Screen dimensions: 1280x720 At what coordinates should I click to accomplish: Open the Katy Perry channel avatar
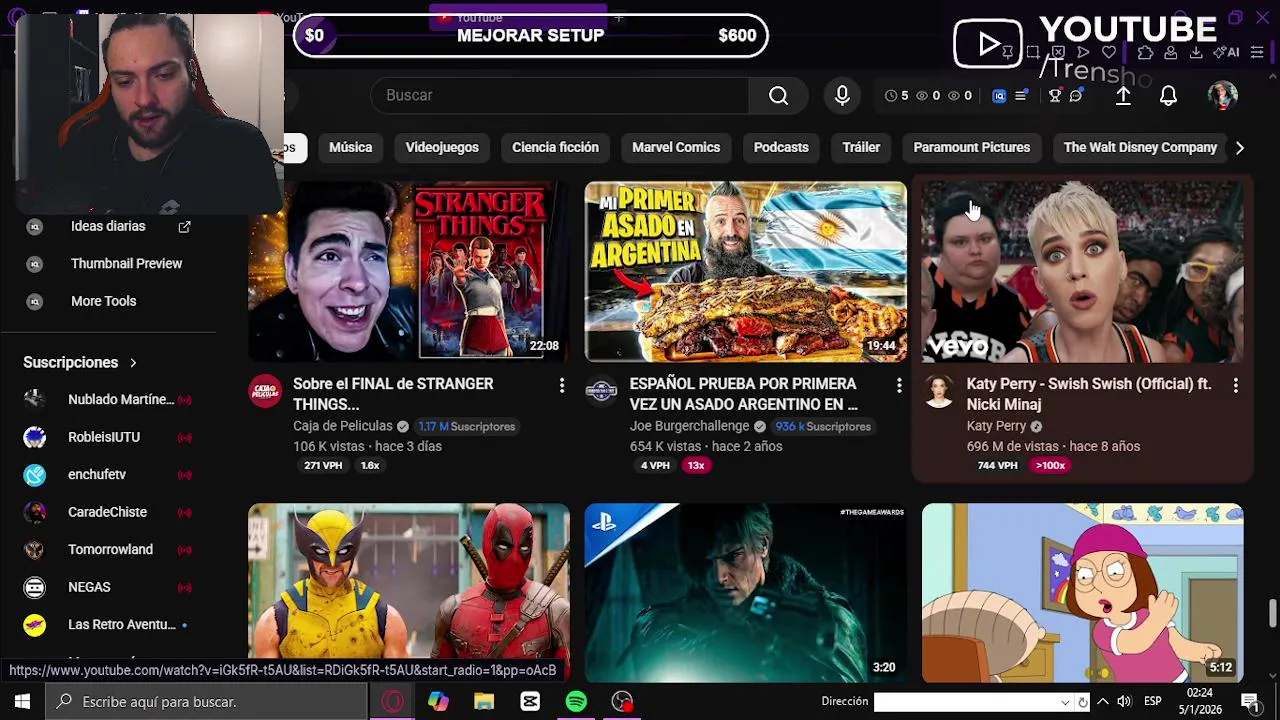[x=938, y=391]
